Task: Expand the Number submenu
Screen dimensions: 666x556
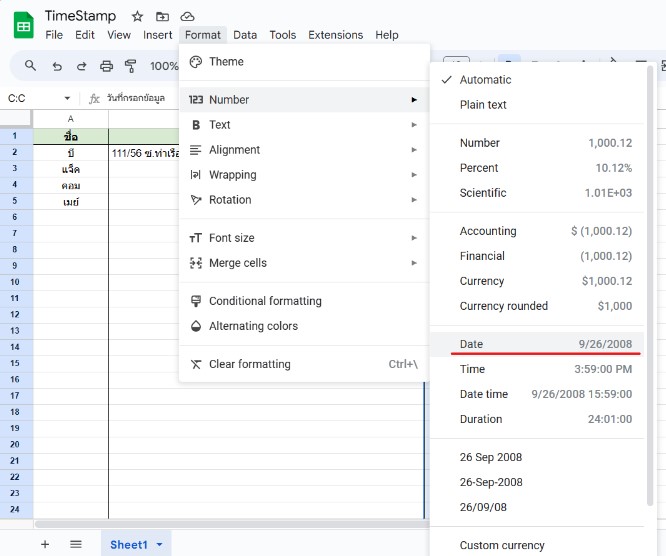Action: [305, 100]
